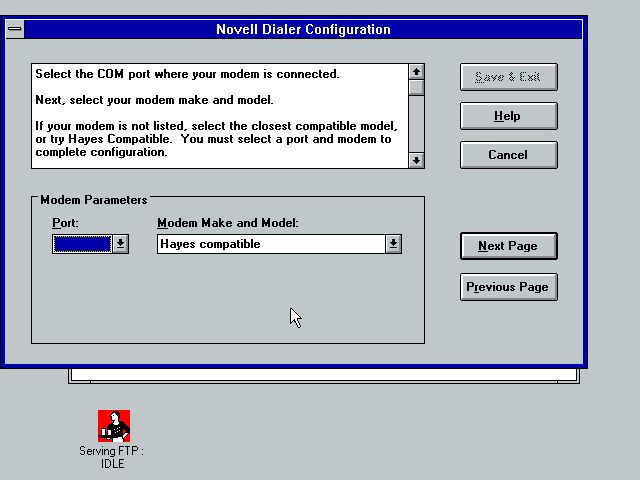Focus the highlighted Port selection field
The width and height of the screenshot is (640, 480).
pyautogui.click(x=82, y=244)
